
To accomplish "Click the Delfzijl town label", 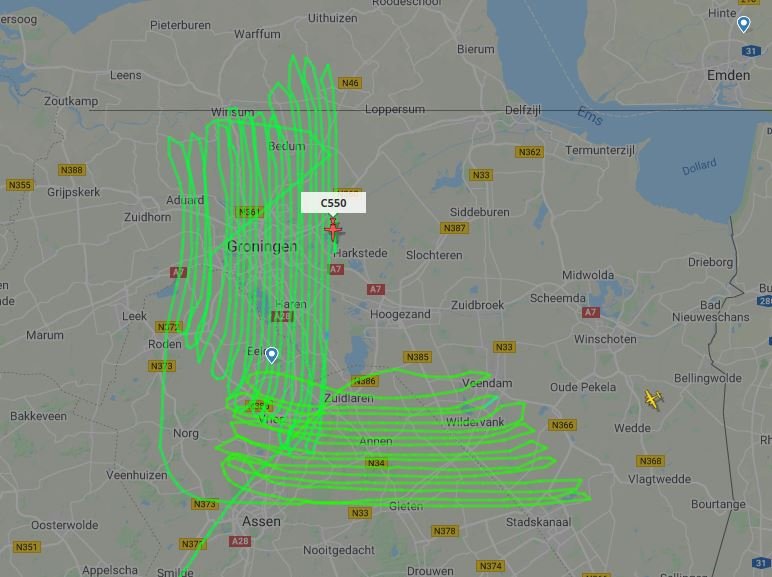I will click(523, 110).
